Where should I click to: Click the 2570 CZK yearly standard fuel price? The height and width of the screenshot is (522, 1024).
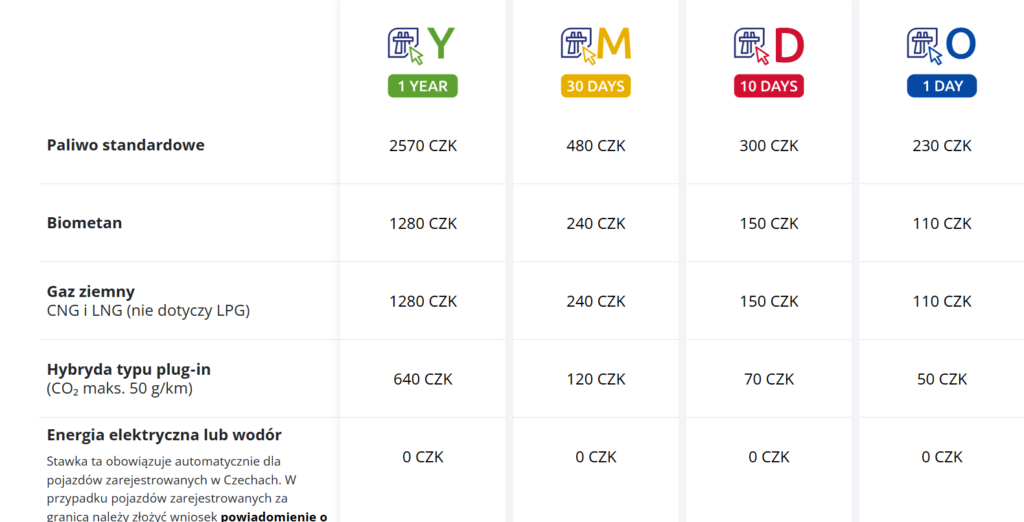pos(423,145)
